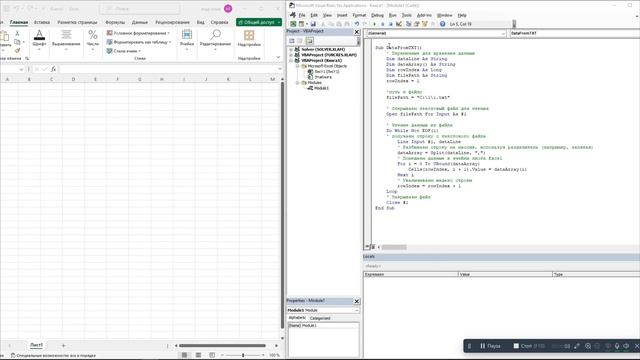The height and width of the screenshot is (360, 640).
Task: Click the Break pause icon in VBA toolbar
Action: coord(382,24)
